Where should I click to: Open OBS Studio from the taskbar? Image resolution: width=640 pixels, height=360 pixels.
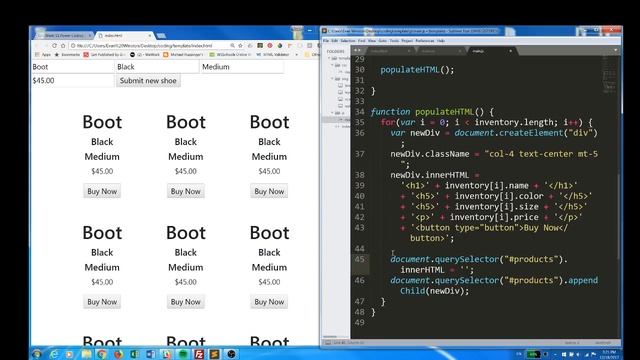231,354
